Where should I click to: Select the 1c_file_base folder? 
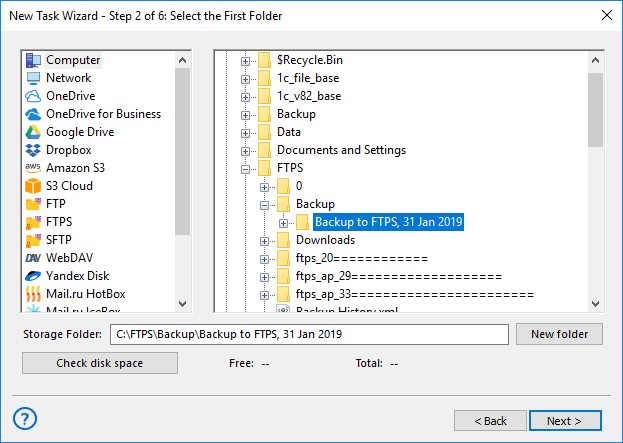[308, 78]
